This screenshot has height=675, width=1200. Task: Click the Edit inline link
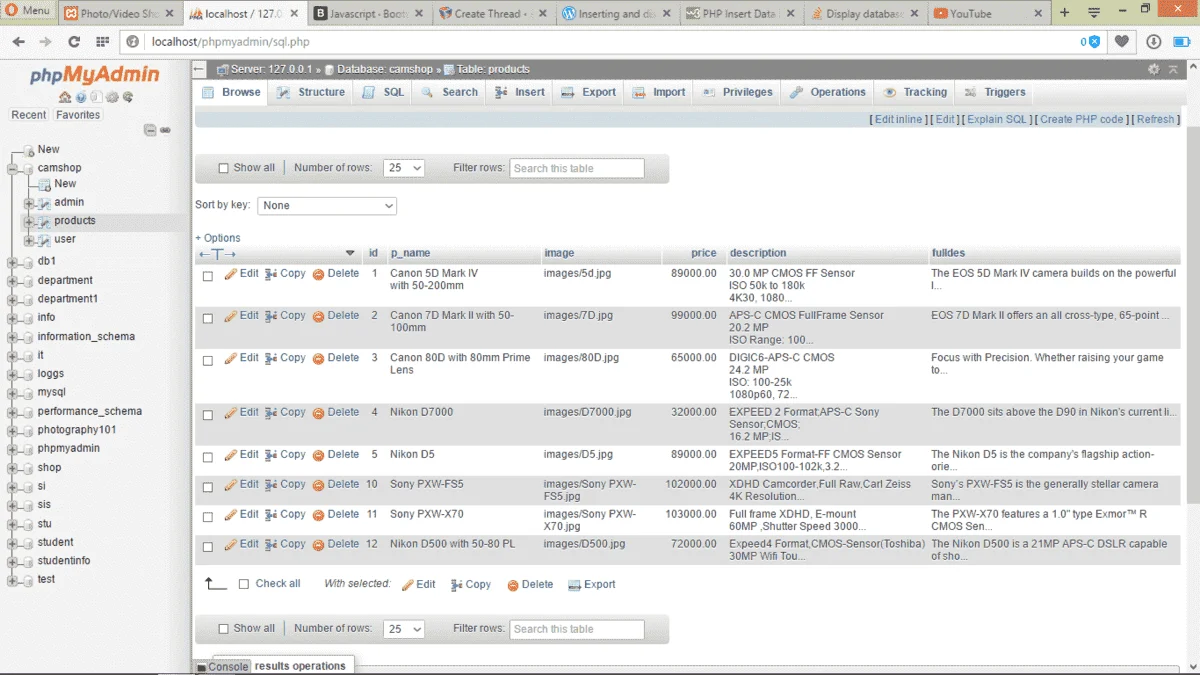(x=898, y=119)
